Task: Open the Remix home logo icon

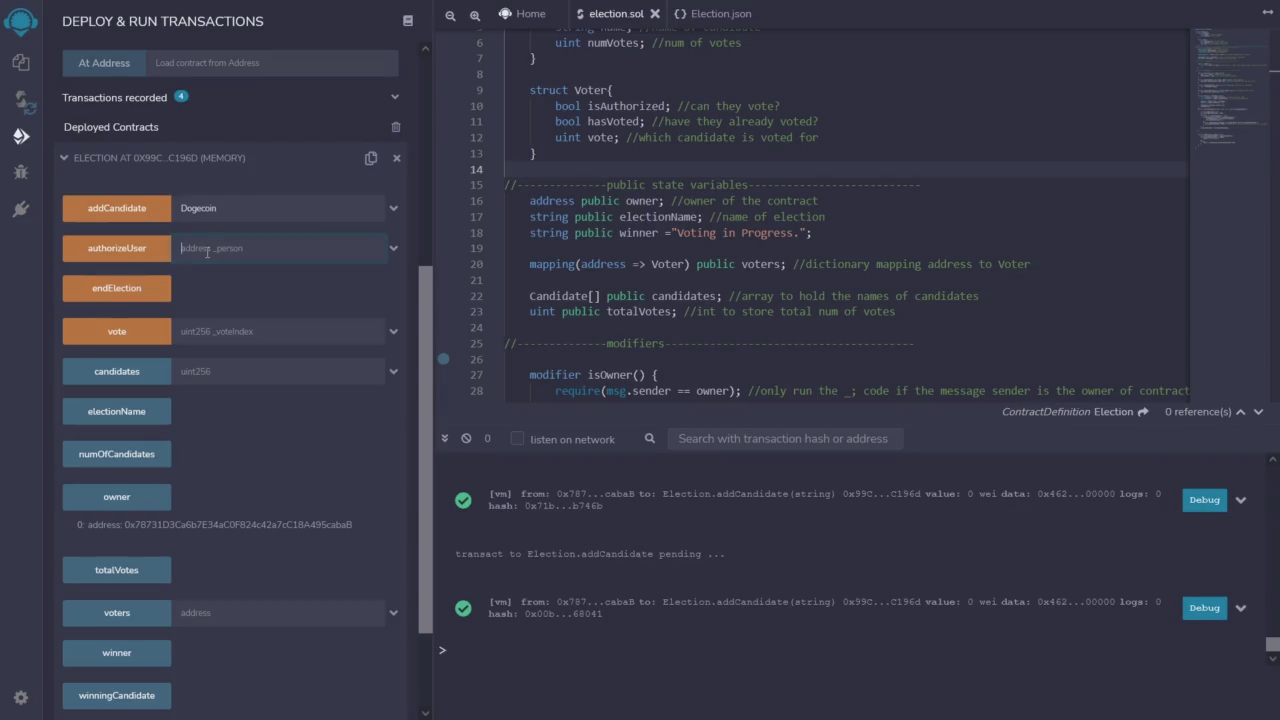Action: pyautogui.click(x=21, y=20)
